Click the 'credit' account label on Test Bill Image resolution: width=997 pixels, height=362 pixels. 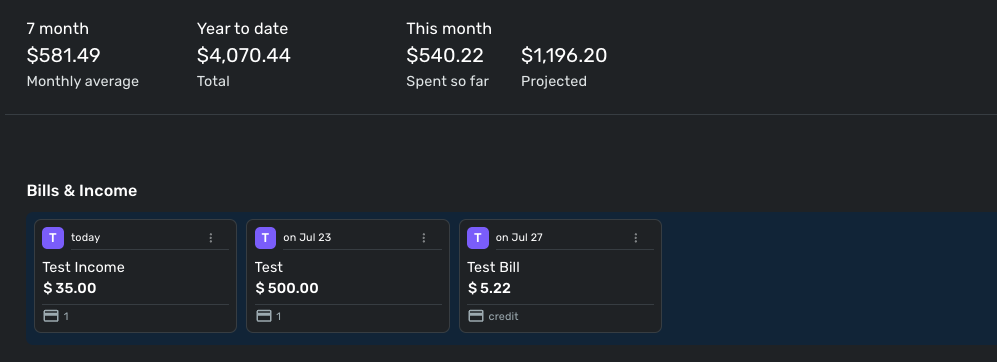pos(503,316)
